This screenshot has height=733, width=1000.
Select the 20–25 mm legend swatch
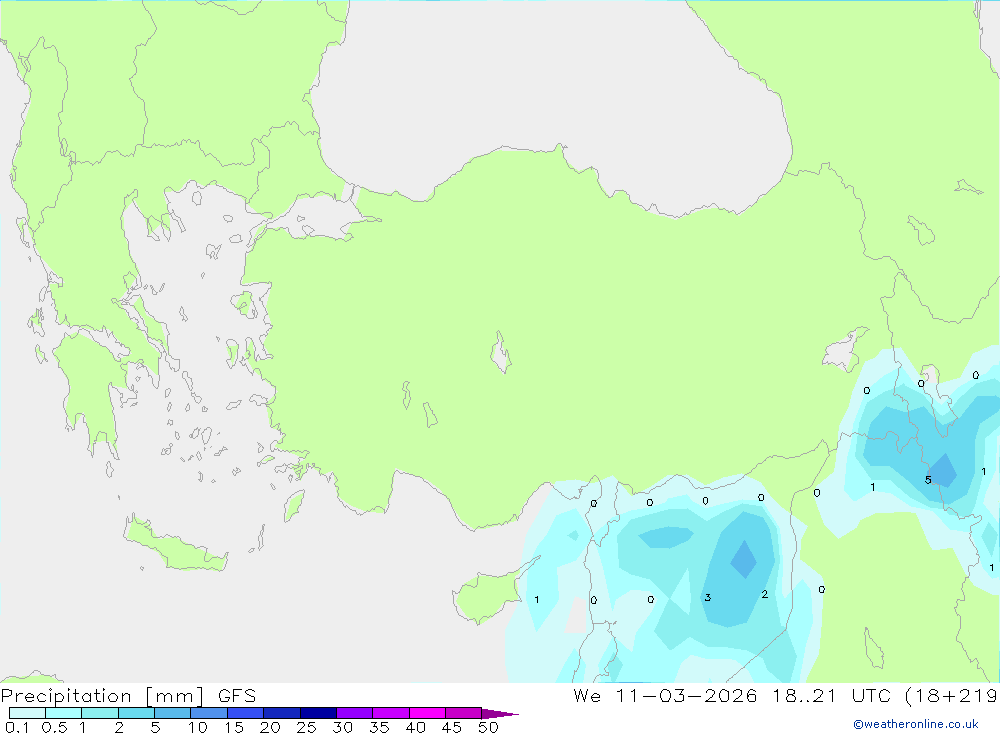click(282, 713)
